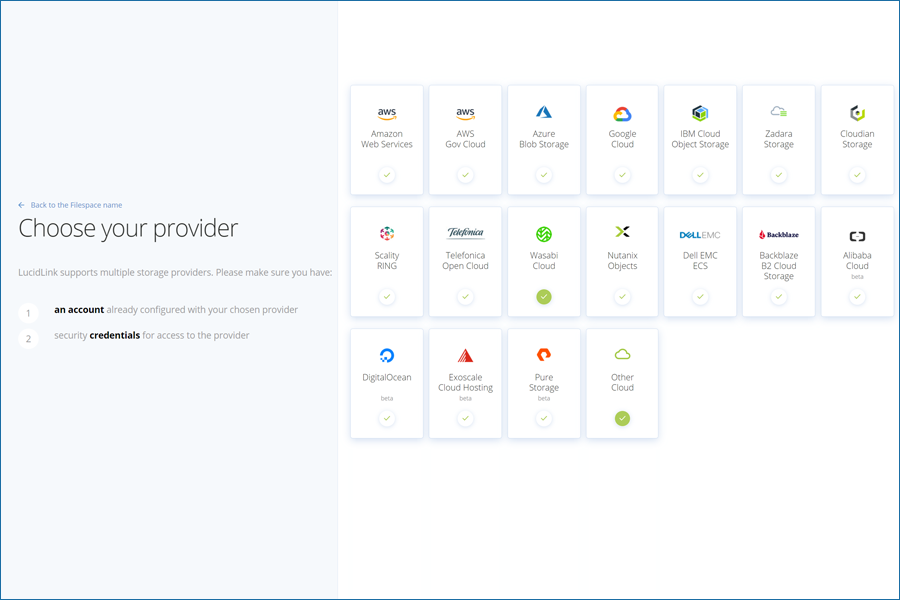Go back to the Filespace name
The image size is (900, 600).
[x=76, y=205]
